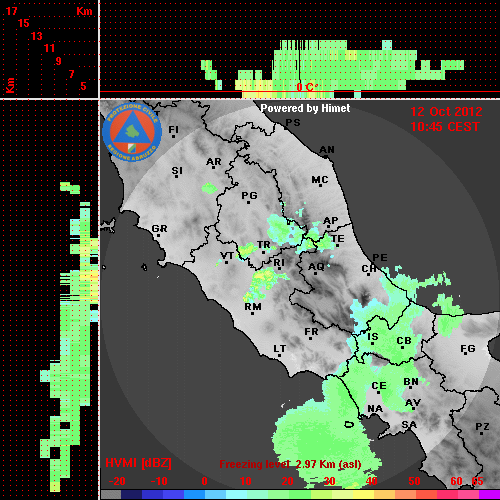
Task: Click the GR city label
Action: tap(159, 229)
